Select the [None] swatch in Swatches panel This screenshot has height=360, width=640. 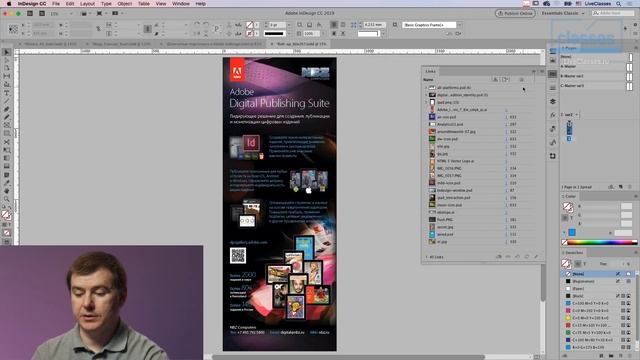click(598, 274)
